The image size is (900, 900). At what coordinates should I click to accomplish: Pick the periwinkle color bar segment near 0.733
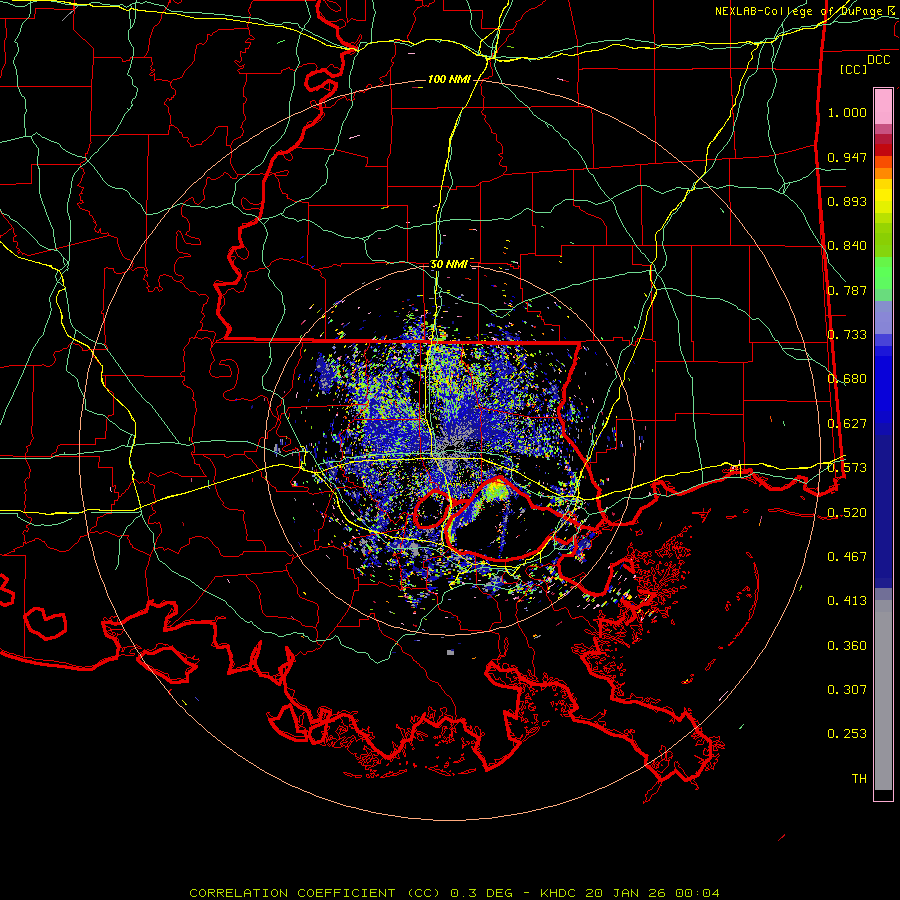pos(883,319)
